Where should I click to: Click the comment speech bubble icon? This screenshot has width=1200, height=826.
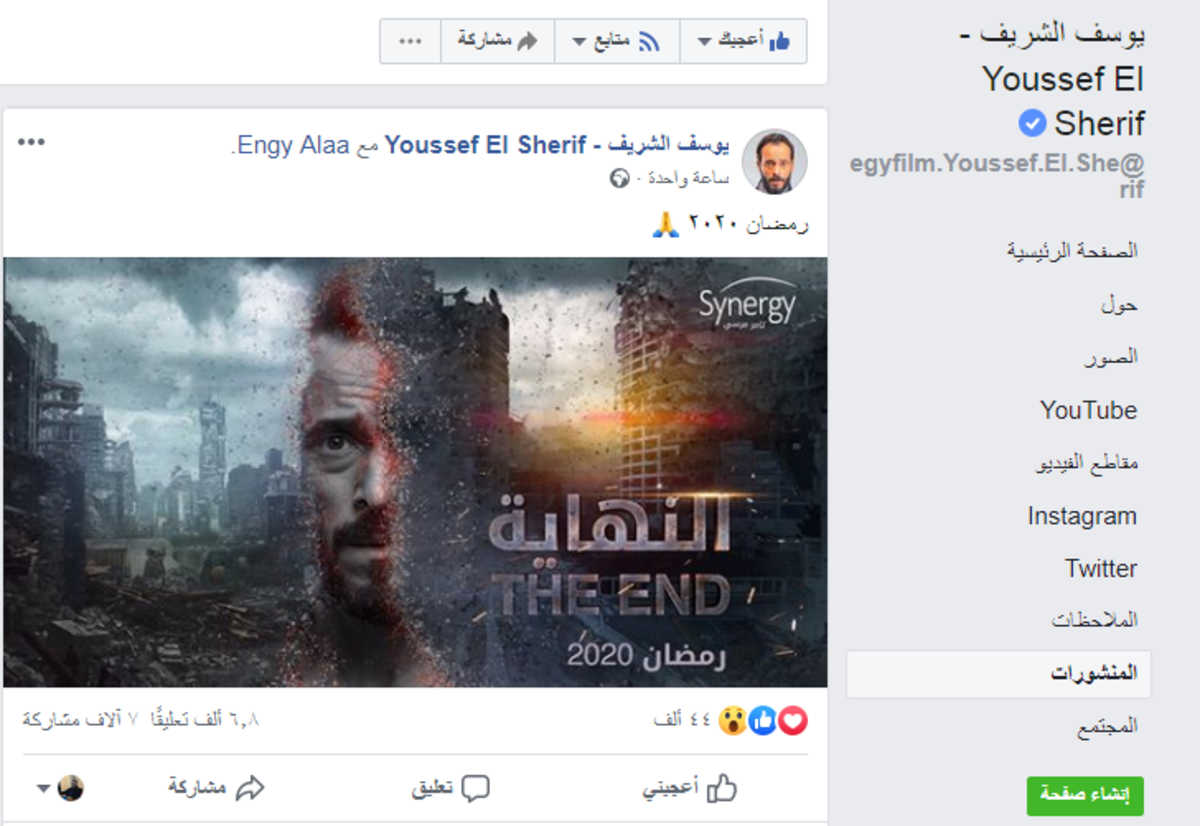coord(475,788)
